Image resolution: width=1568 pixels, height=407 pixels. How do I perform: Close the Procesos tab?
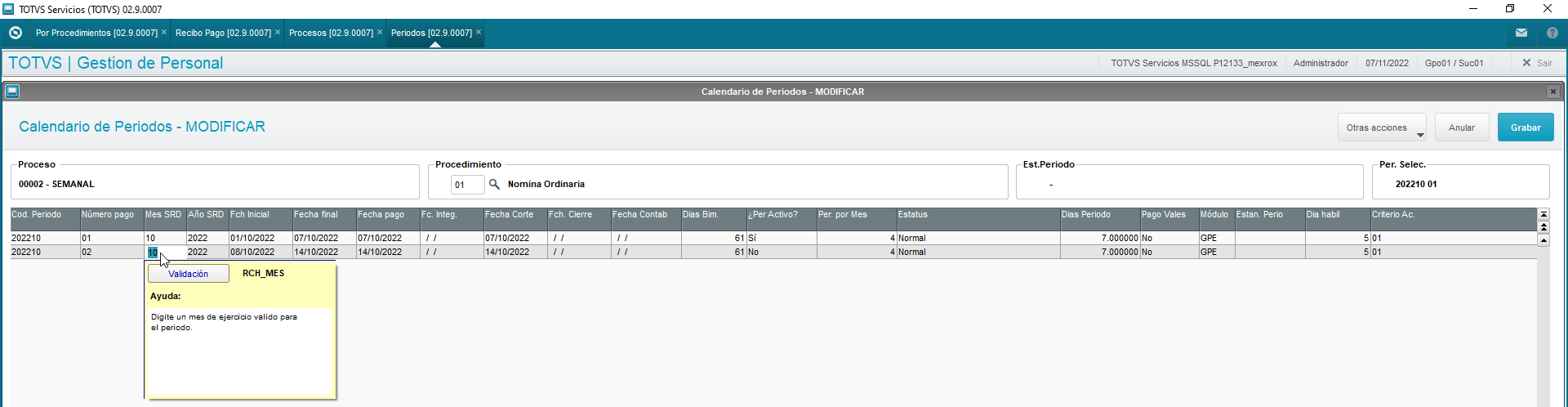(380, 32)
